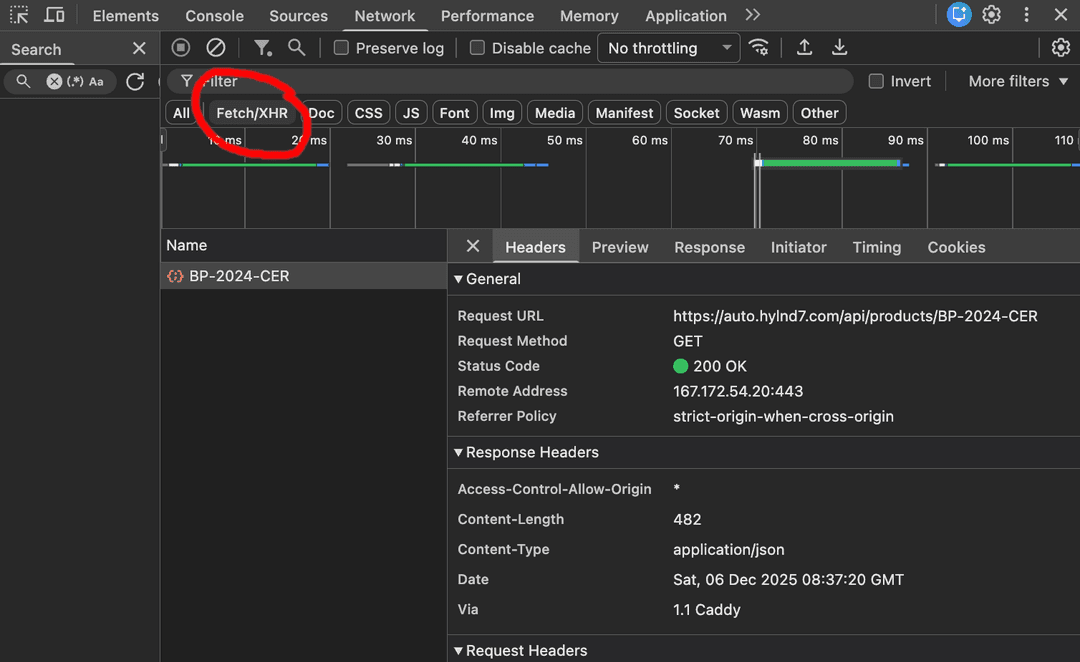Image resolution: width=1080 pixels, height=662 pixels.
Task: Filter requests by Wasm type
Action: point(760,113)
